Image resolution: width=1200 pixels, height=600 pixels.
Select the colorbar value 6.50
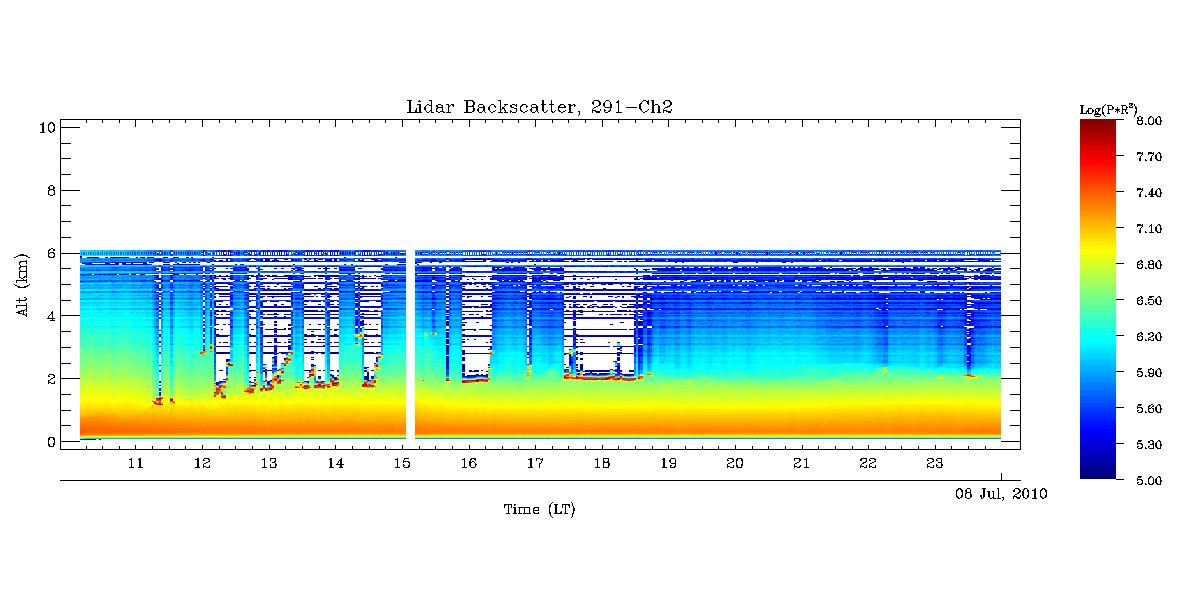(1149, 301)
